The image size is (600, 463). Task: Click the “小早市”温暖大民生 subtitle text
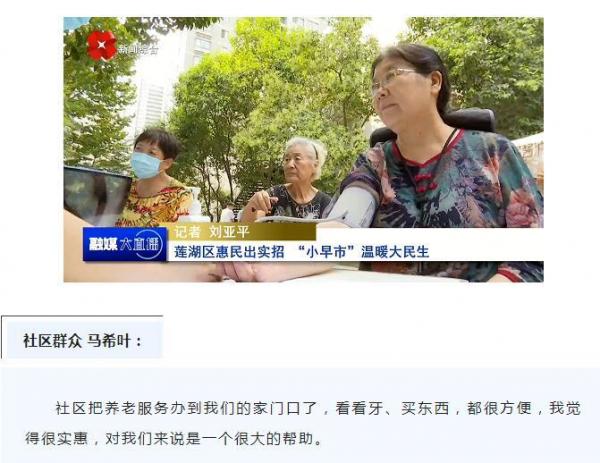coord(363,252)
